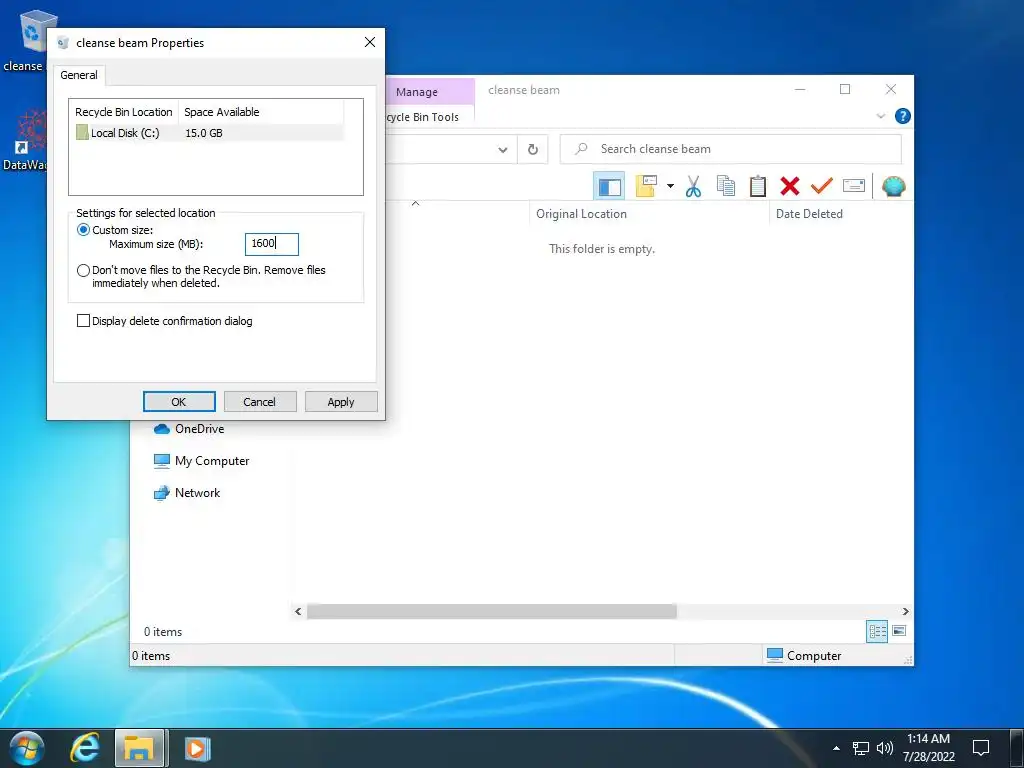
Task: Open the Action Center notifications icon
Action: pos(980,748)
